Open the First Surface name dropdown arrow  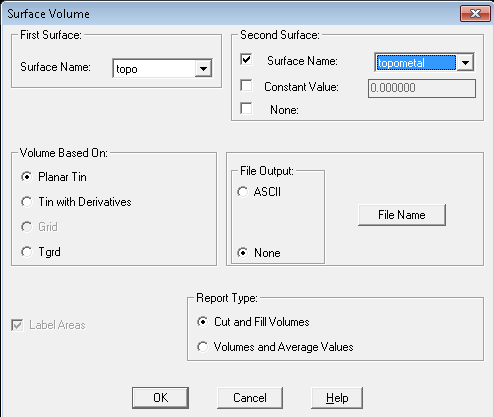click(203, 69)
